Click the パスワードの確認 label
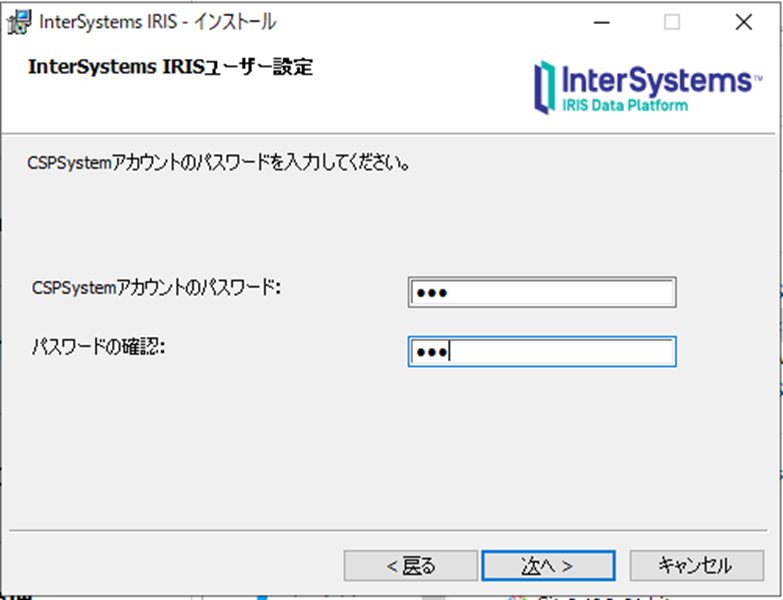This screenshot has width=783, height=600. pyautogui.click(x=98, y=346)
